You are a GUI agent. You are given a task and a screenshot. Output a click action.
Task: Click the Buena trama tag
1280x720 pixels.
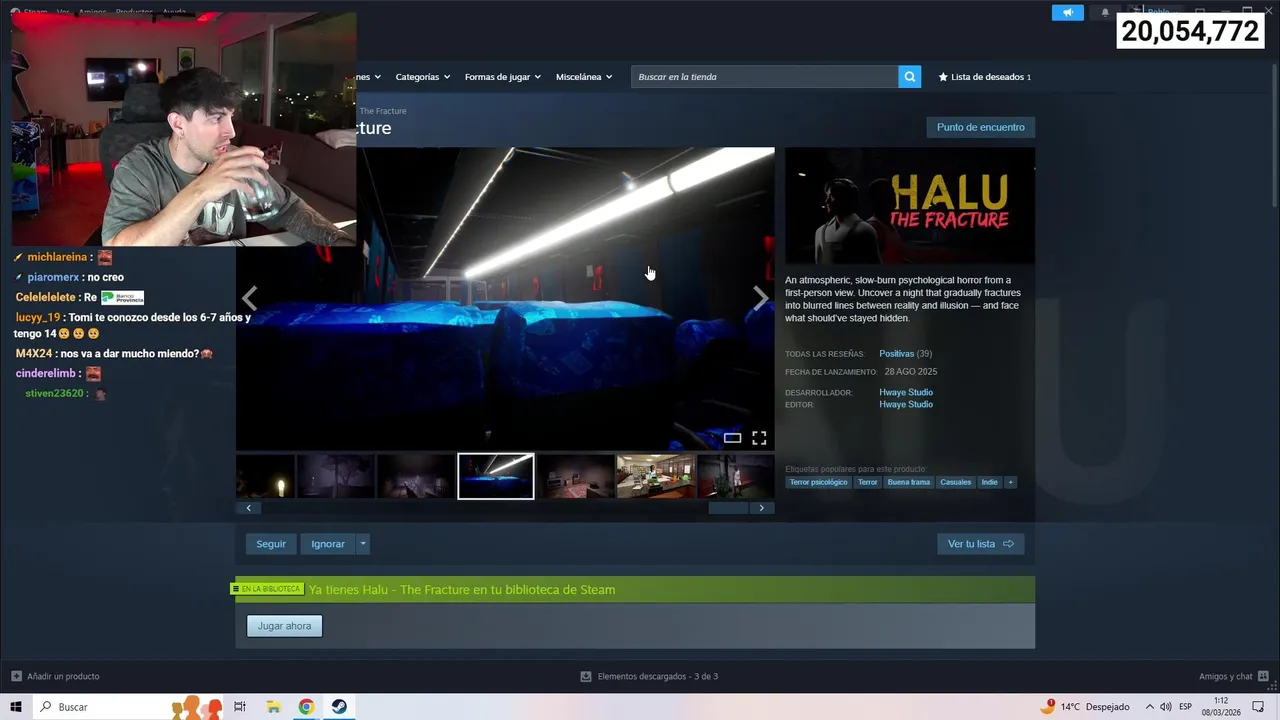(x=909, y=482)
